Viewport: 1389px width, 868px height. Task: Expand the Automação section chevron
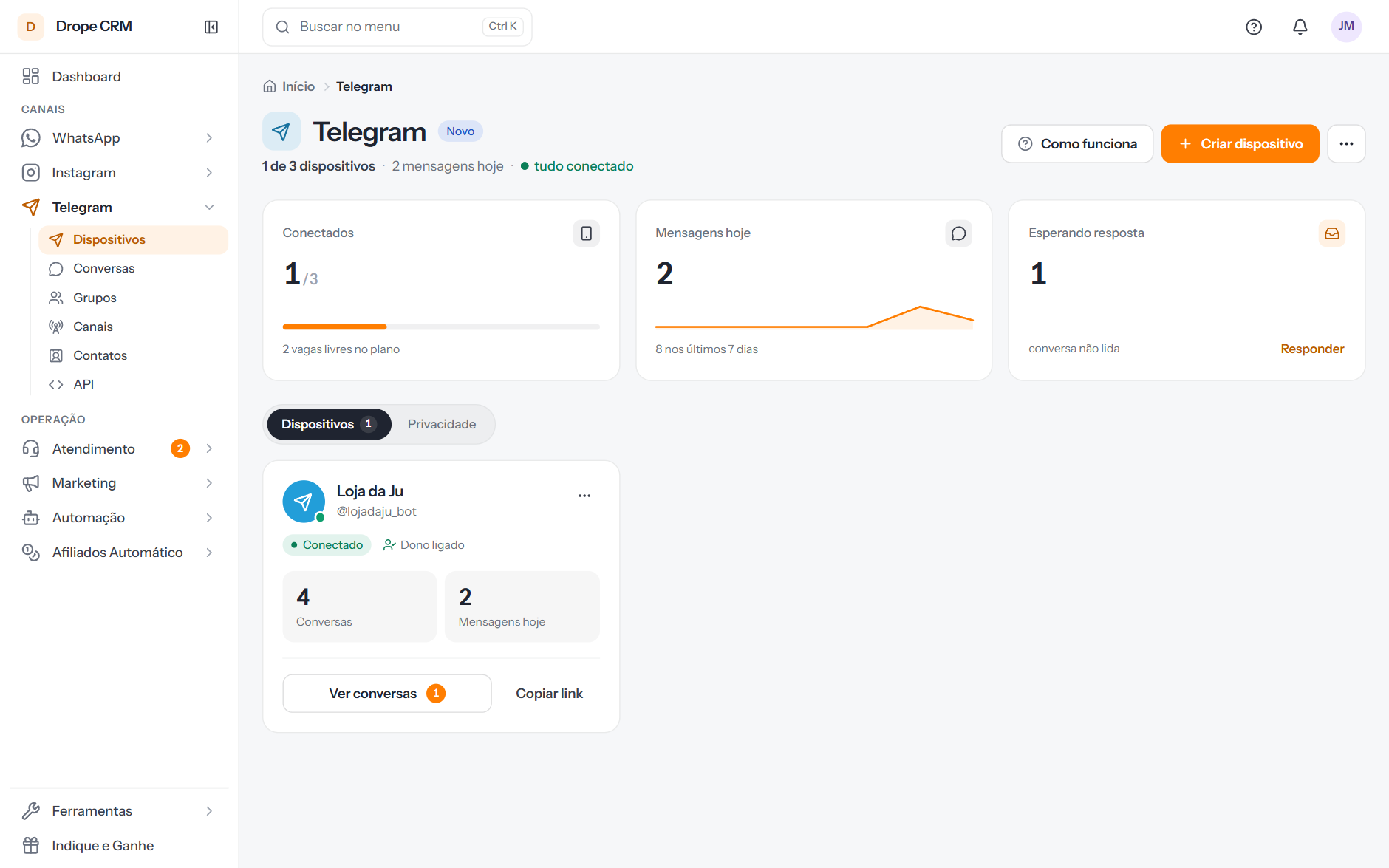[x=210, y=518]
